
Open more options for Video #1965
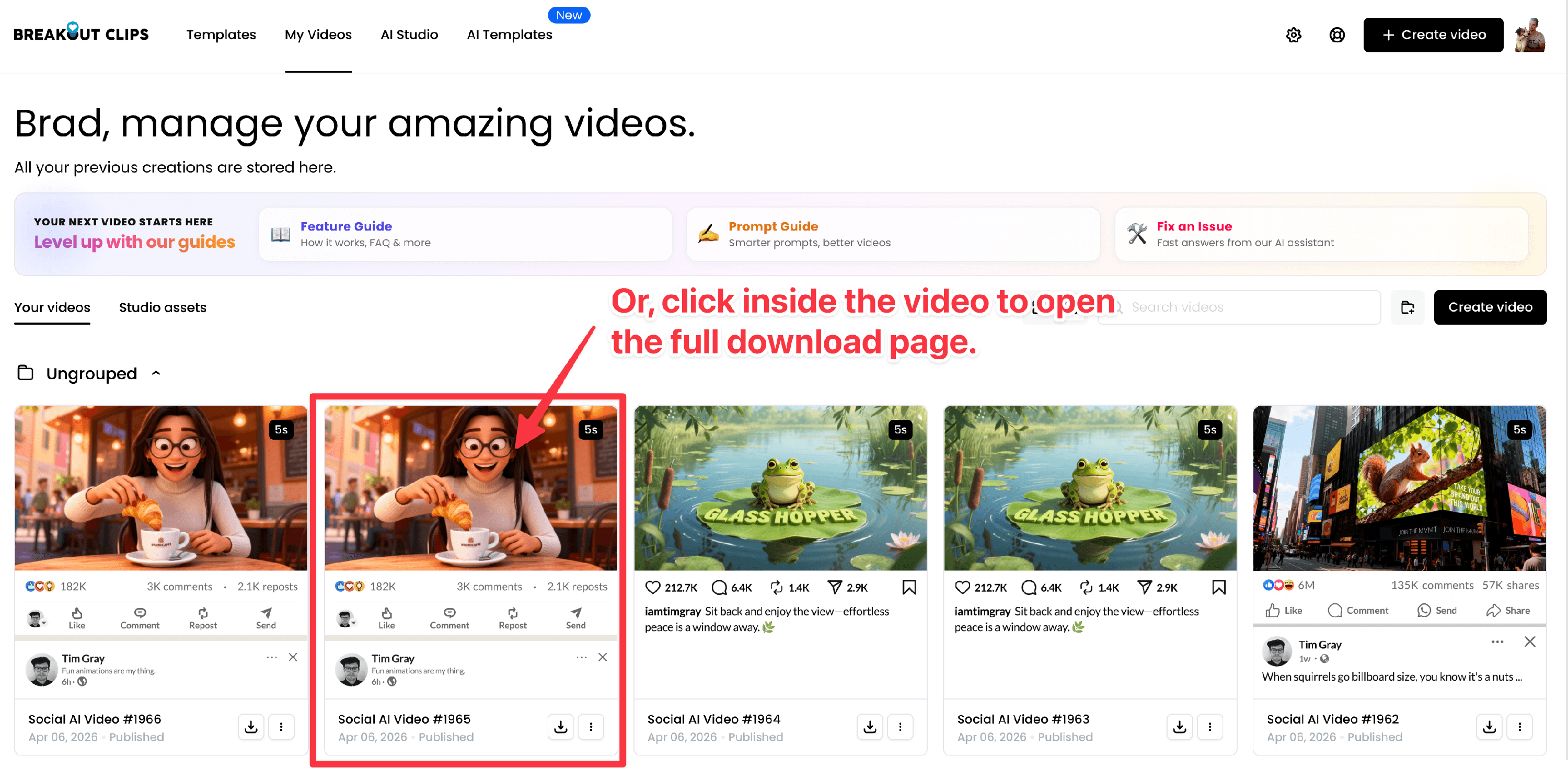[591, 726]
